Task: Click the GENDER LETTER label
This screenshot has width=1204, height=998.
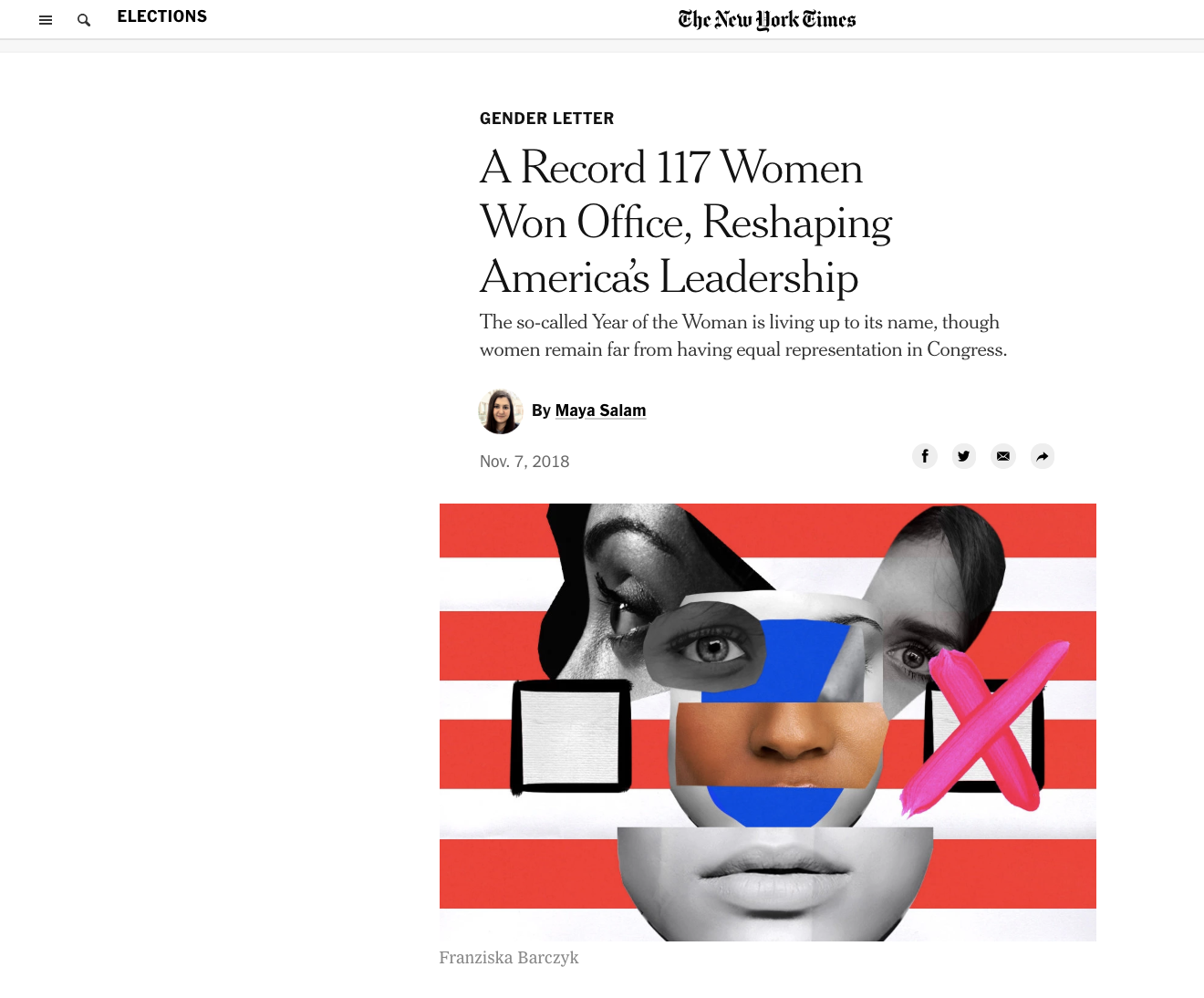Action: [547, 119]
